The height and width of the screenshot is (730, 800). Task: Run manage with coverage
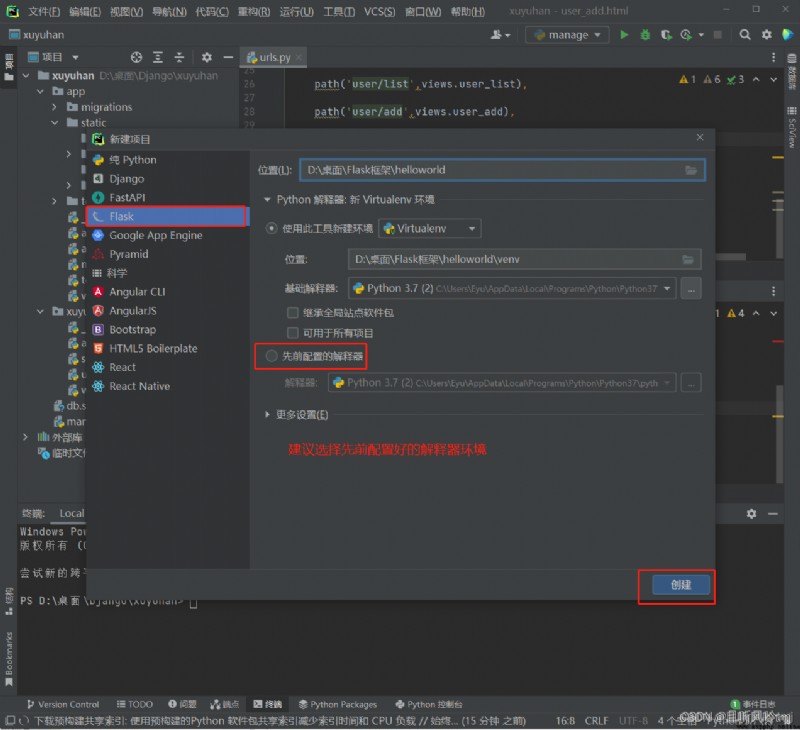(x=666, y=35)
